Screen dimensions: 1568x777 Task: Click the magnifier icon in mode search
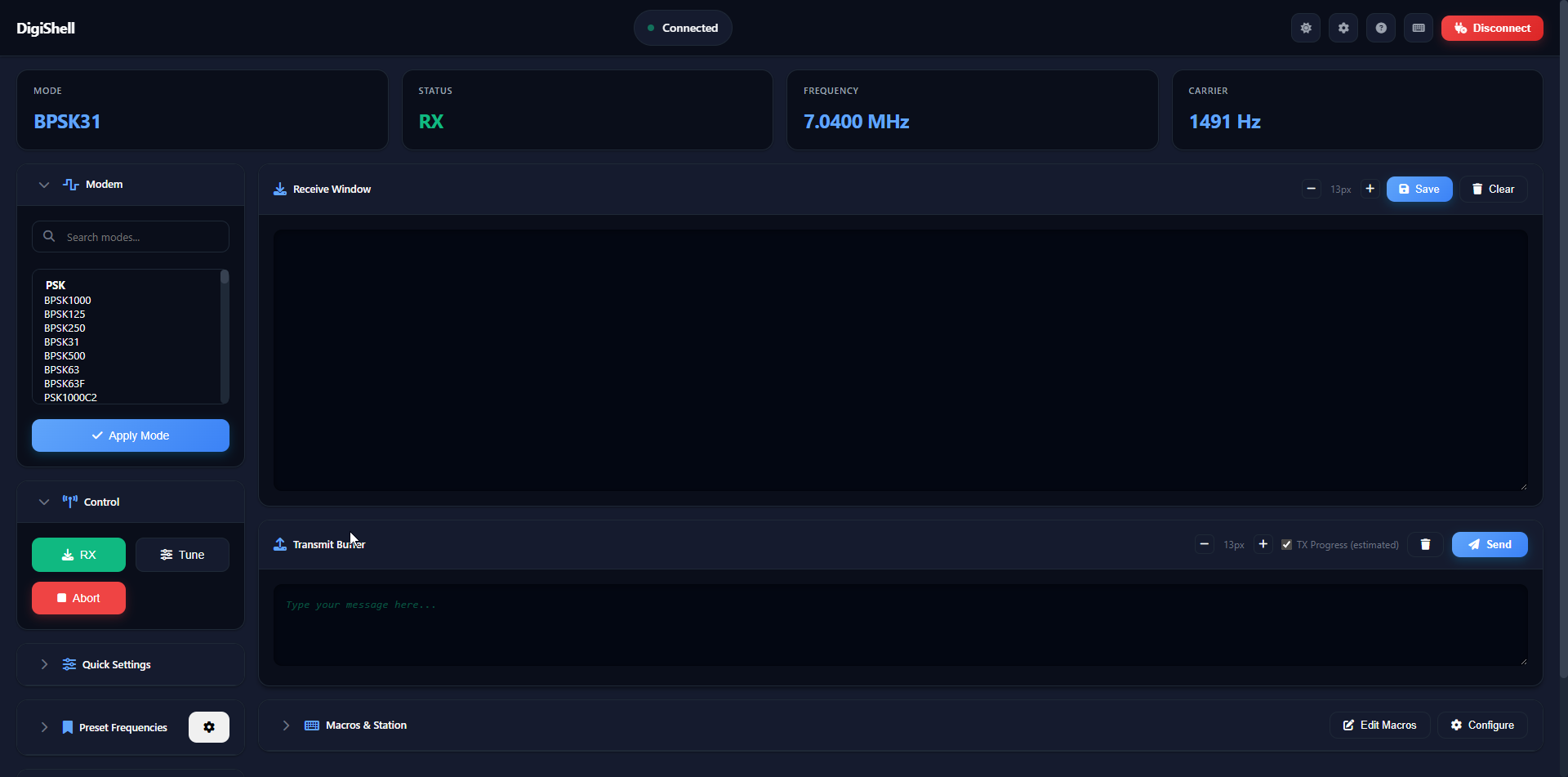49,236
